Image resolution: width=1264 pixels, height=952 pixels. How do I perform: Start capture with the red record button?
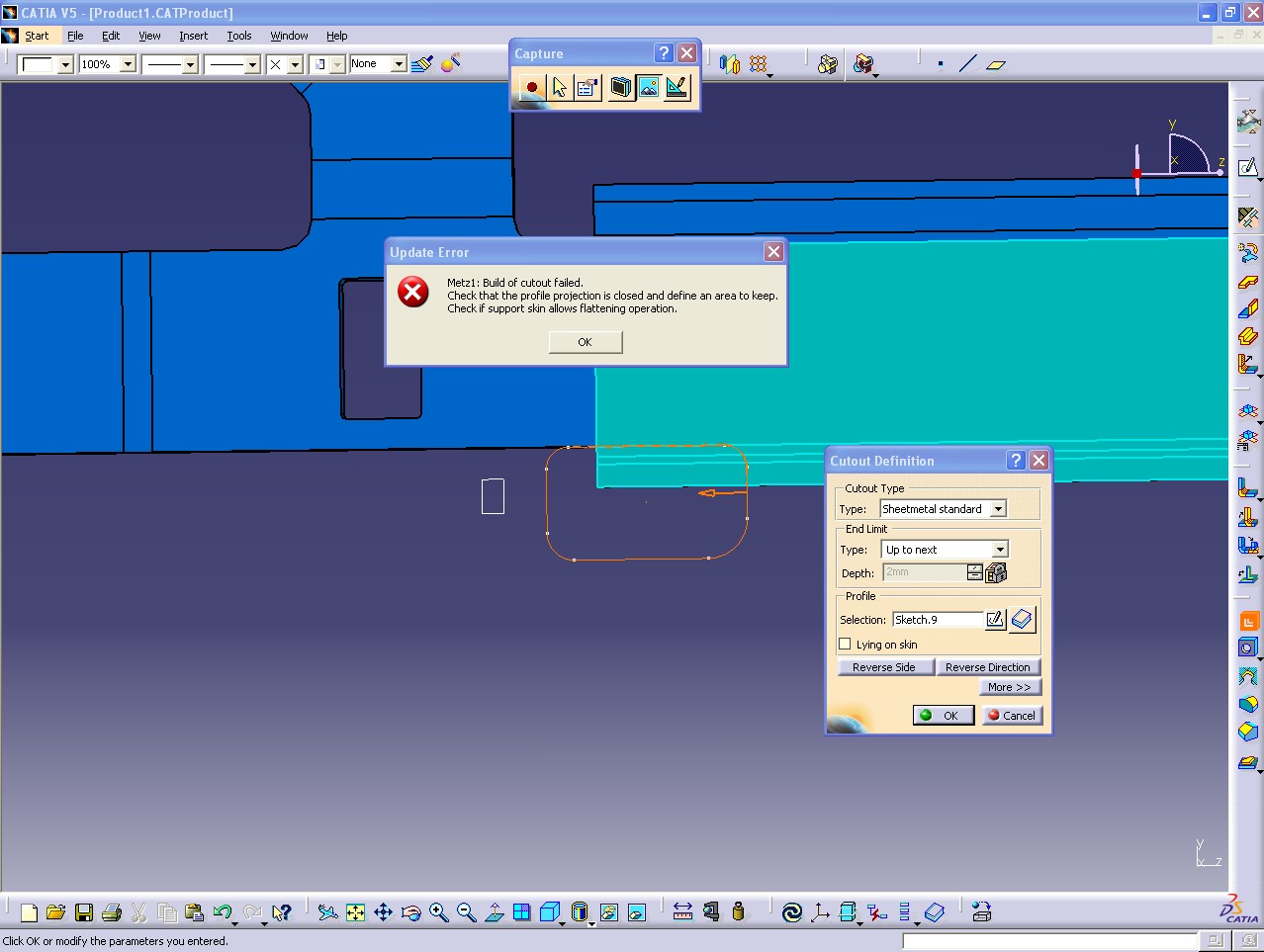pyautogui.click(x=532, y=87)
